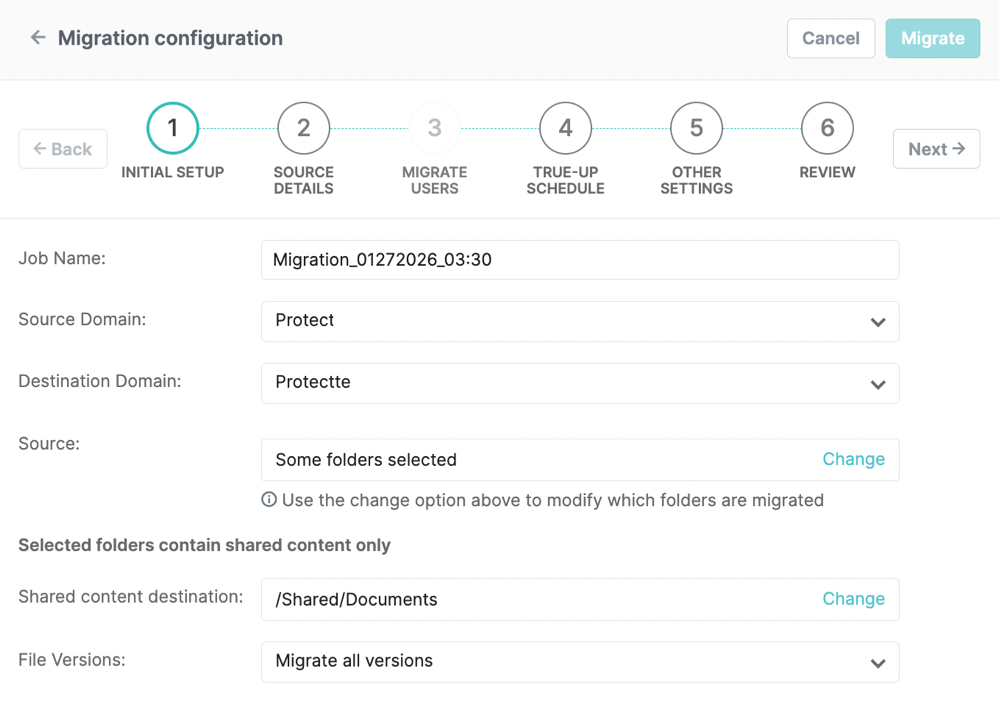Click Change link for Source folders
Image resolution: width=999 pixels, height=702 pixels.
point(853,460)
